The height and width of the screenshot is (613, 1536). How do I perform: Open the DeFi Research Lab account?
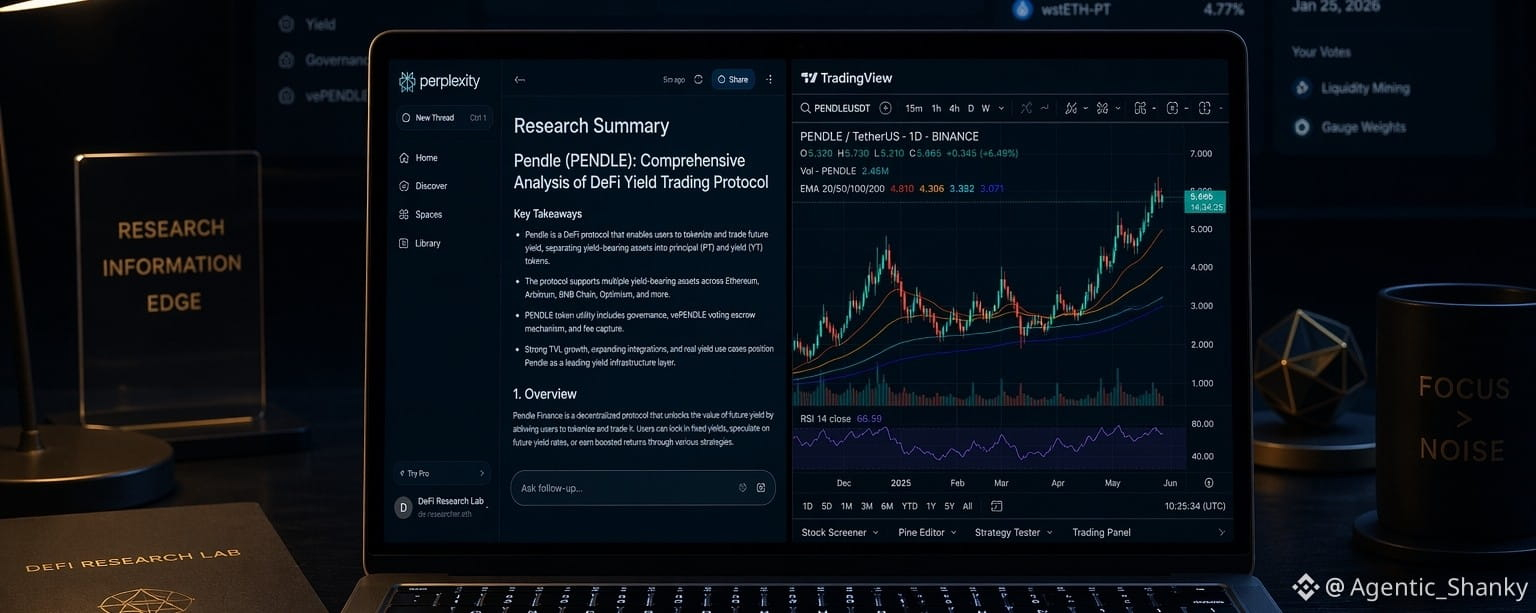443,506
